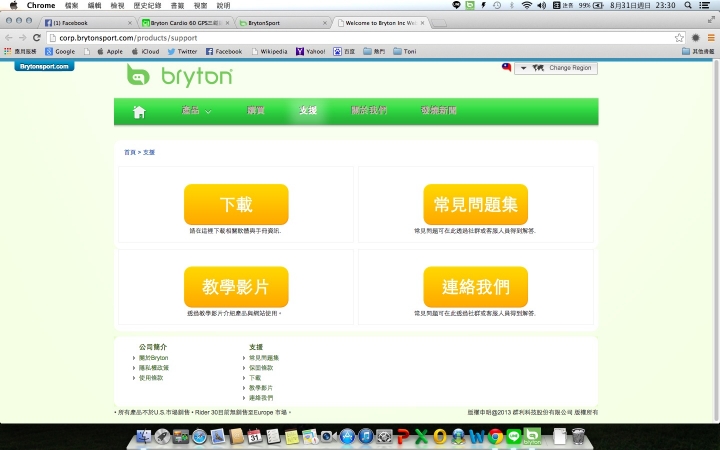Open the Toni bookmarks folder

(405, 51)
